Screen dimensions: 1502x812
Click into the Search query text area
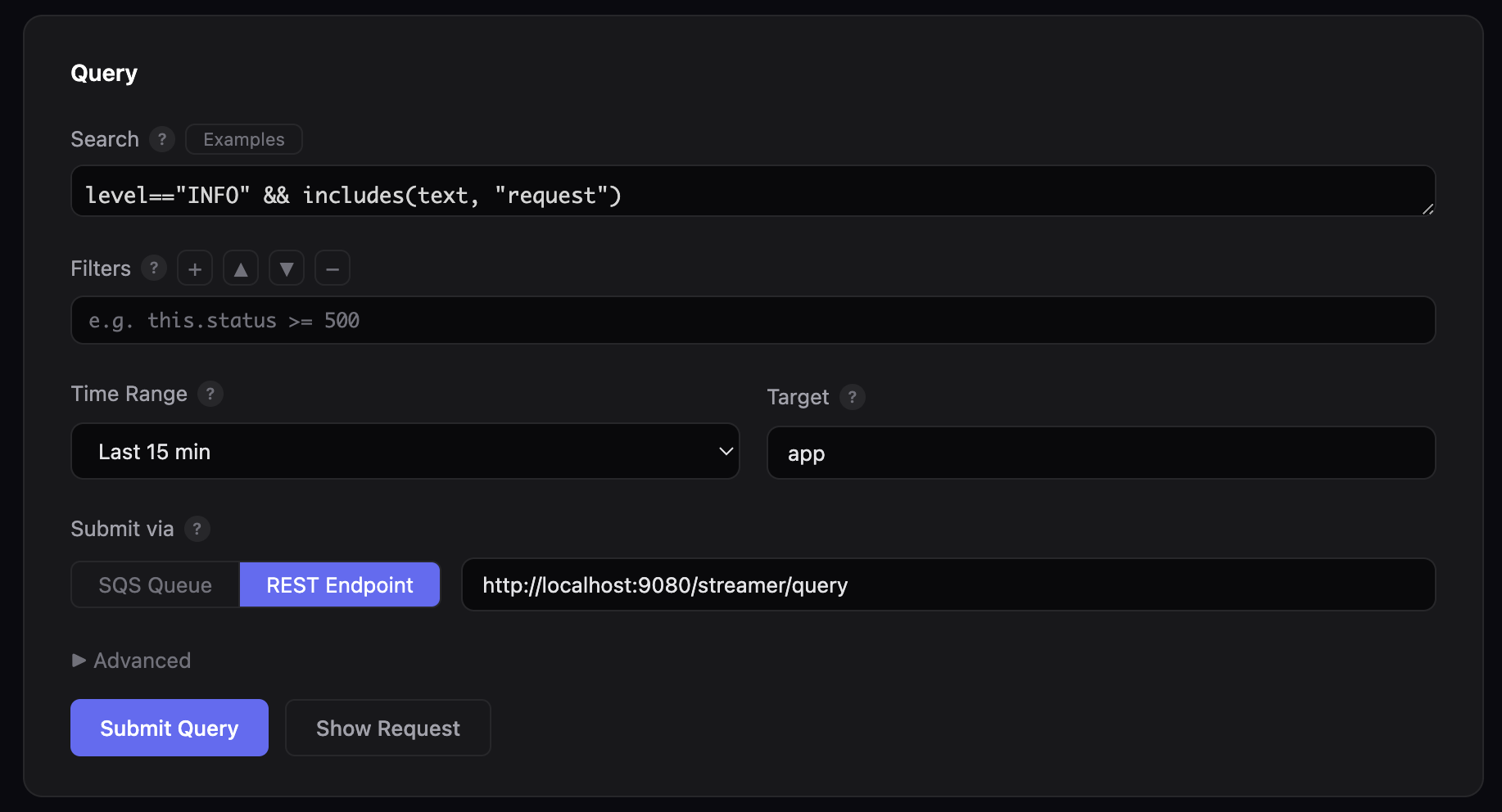point(752,192)
